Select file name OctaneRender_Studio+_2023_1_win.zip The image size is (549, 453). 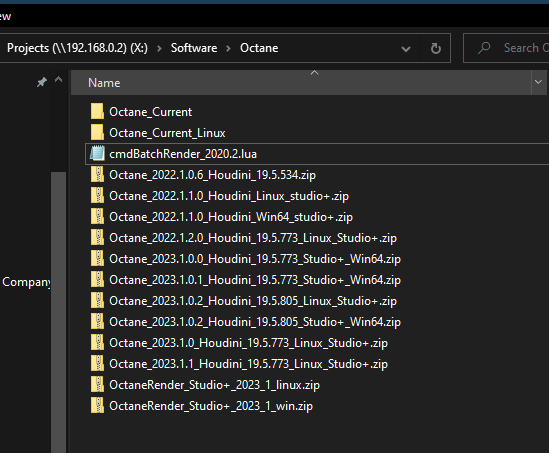tap(211, 406)
